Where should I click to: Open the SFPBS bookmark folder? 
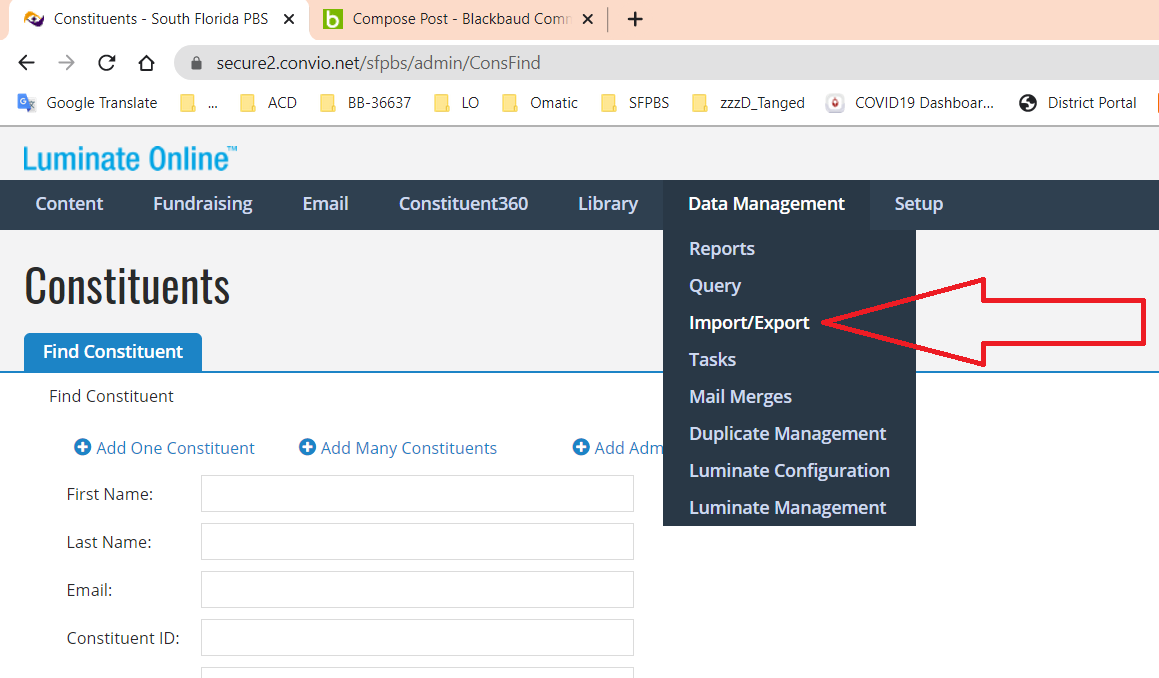tap(635, 103)
